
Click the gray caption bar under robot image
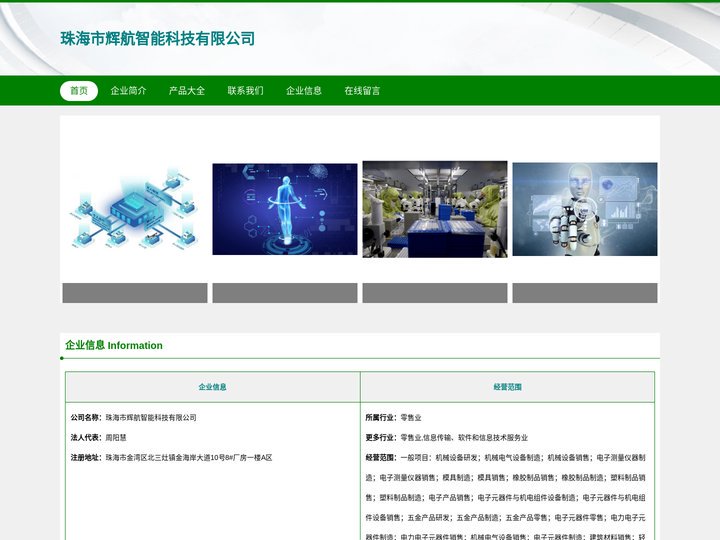point(585,293)
